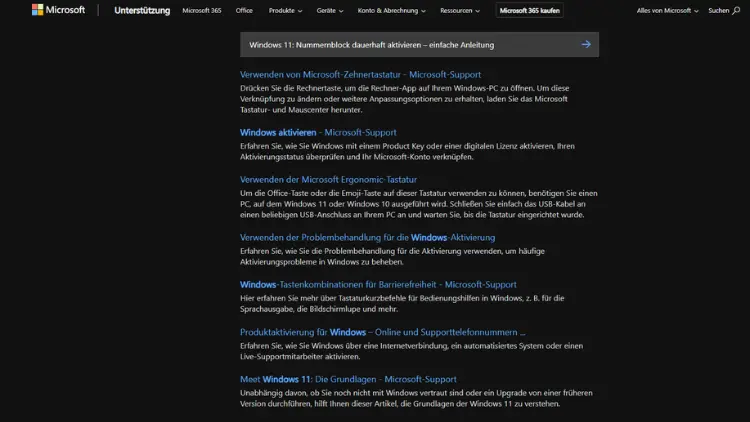
Task: Open the Microsoft 365 menu item
Action: click(x=202, y=11)
